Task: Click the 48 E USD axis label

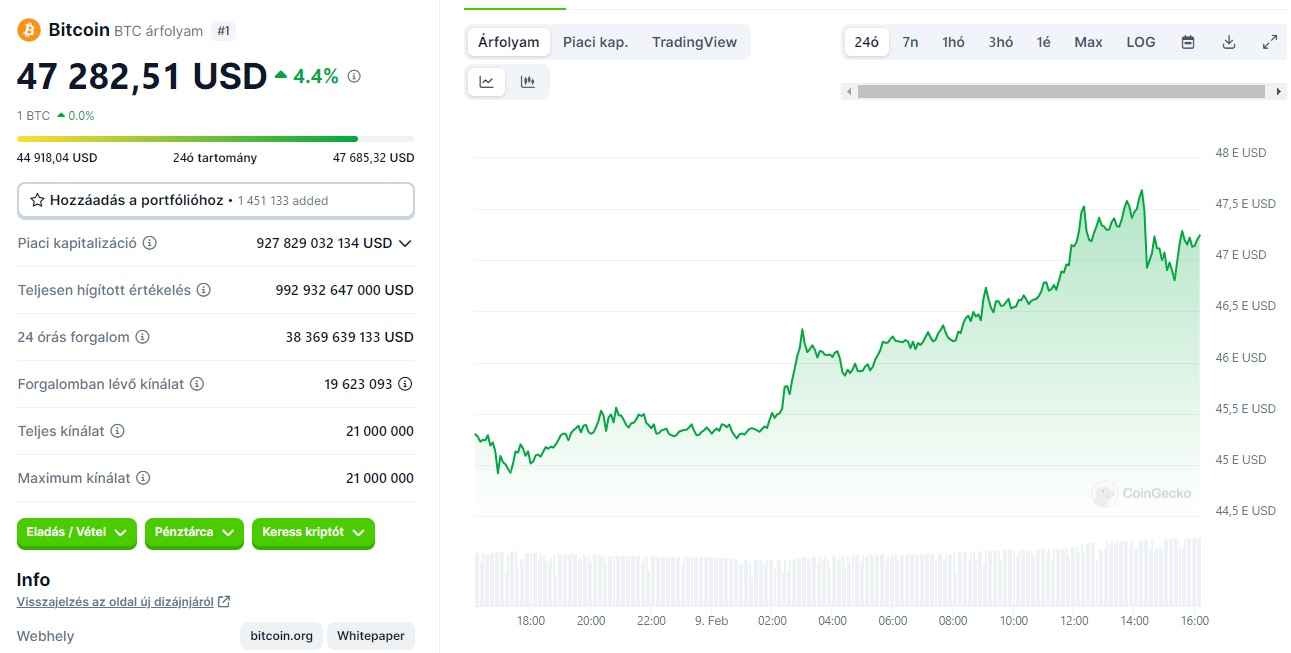Action: [x=1241, y=153]
